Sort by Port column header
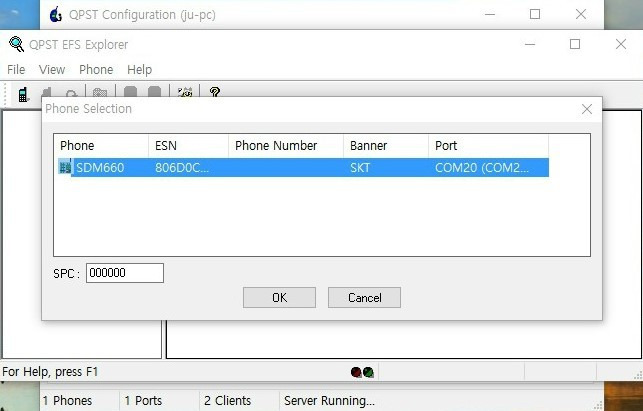This screenshot has height=411, width=643. pos(488,146)
